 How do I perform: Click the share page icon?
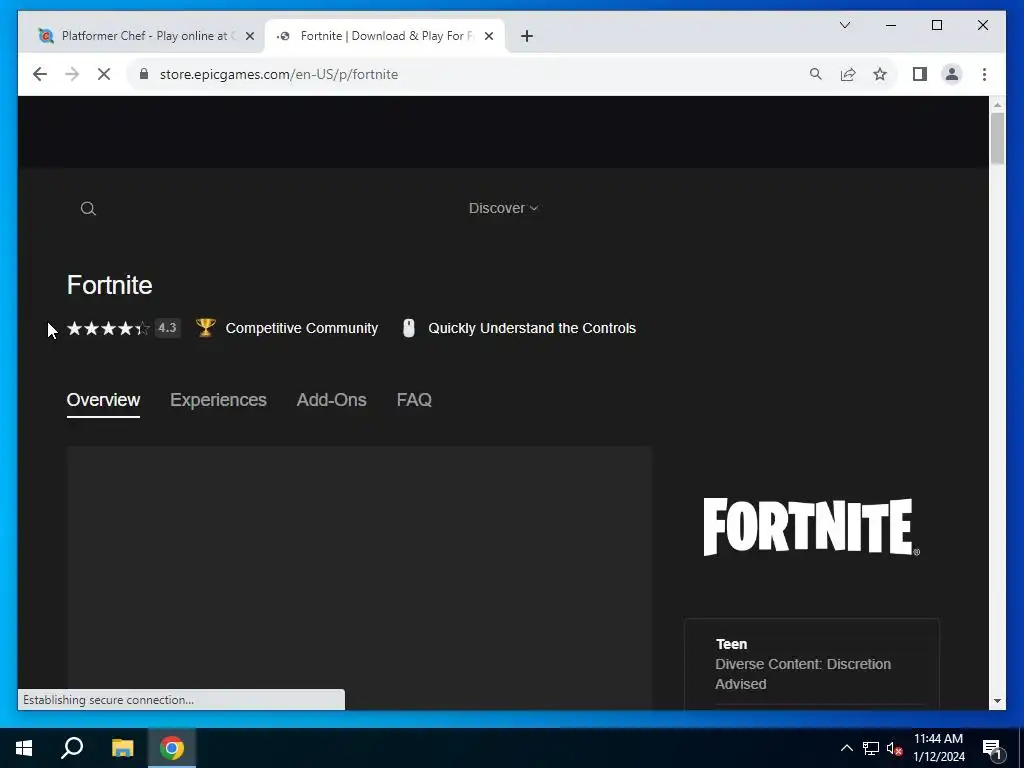point(848,74)
